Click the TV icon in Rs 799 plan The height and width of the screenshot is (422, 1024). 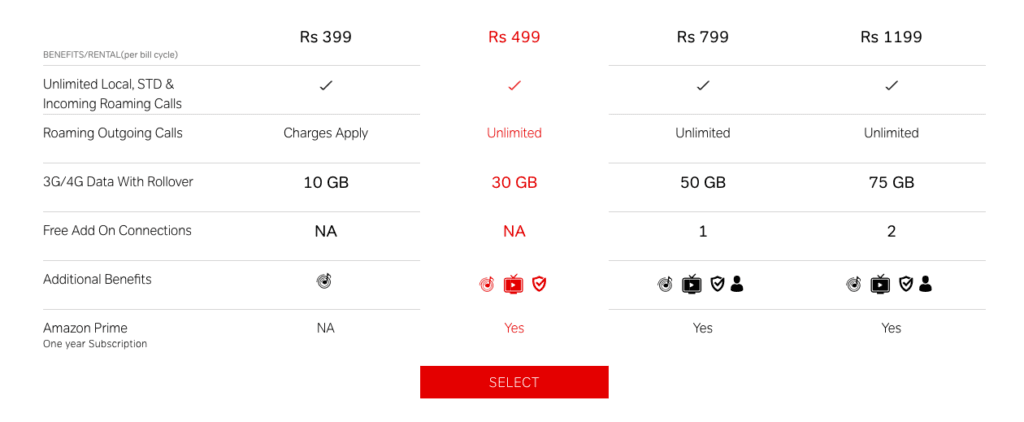(692, 284)
